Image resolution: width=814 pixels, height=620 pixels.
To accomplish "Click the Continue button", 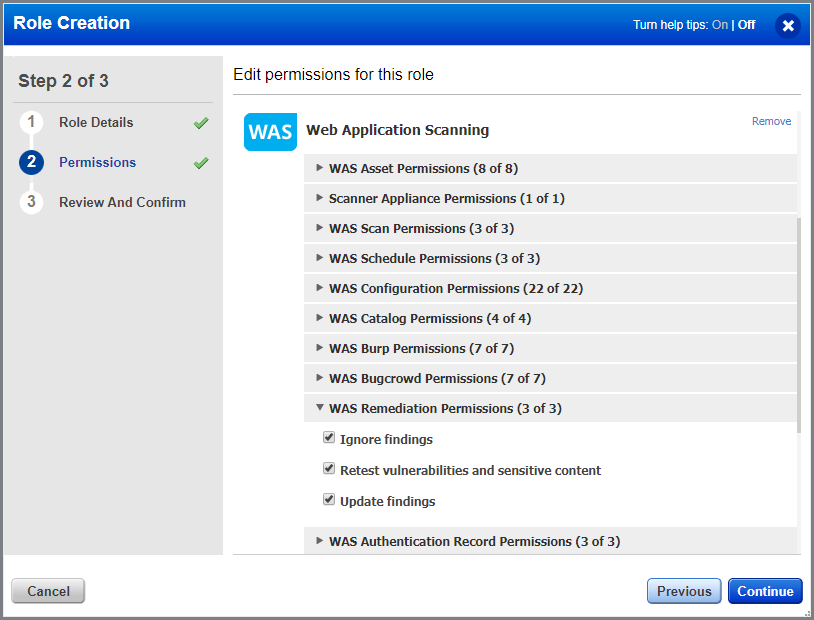I will [x=765, y=591].
